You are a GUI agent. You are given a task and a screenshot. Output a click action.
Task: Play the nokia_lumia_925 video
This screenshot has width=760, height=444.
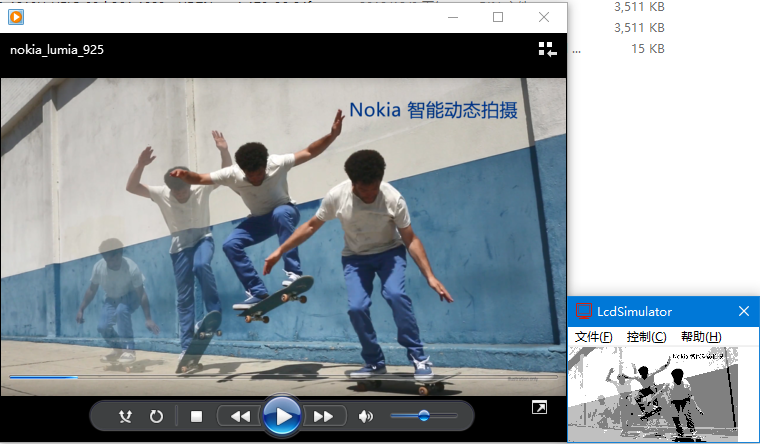coord(282,416)
